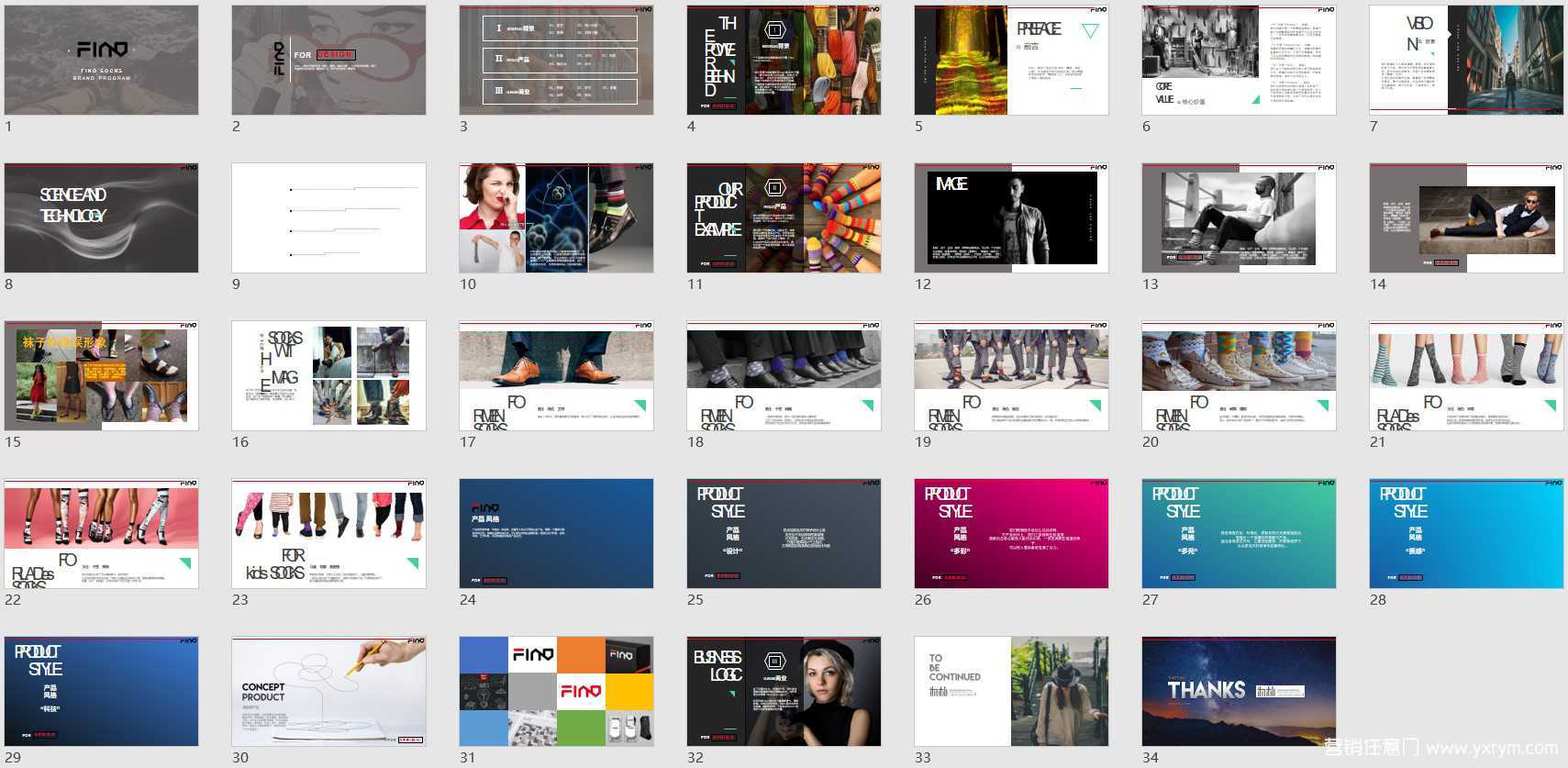Select slide 17 brown leather shoes
This screenshot has height=768, width=1568.
(556, 375)
